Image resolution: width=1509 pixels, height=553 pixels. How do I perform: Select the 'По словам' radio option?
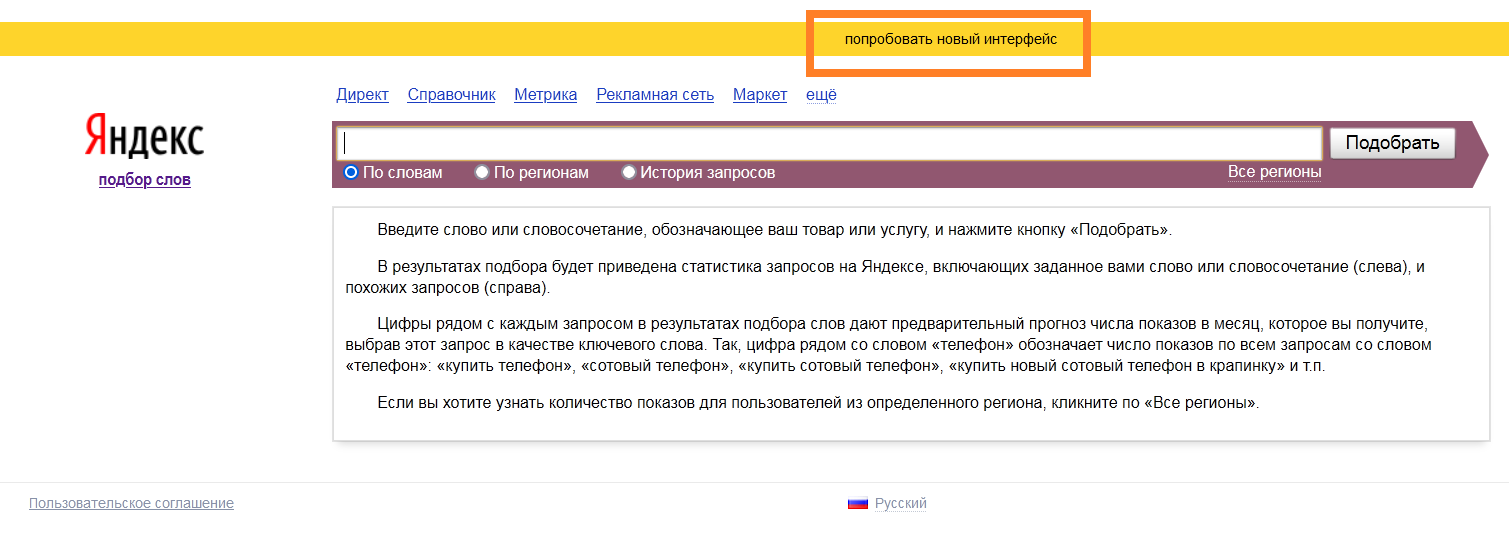(x=393, y=172)
